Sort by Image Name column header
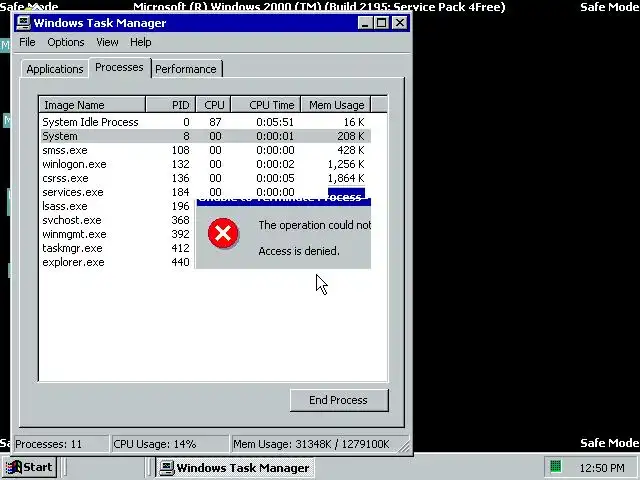This screenshot has width=640, height=480. [92, 105]
